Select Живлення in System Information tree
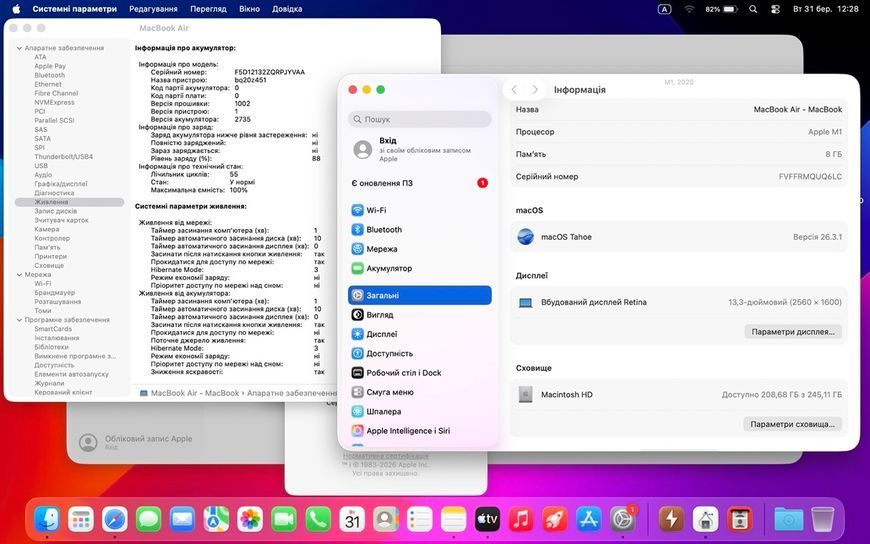 69,203
